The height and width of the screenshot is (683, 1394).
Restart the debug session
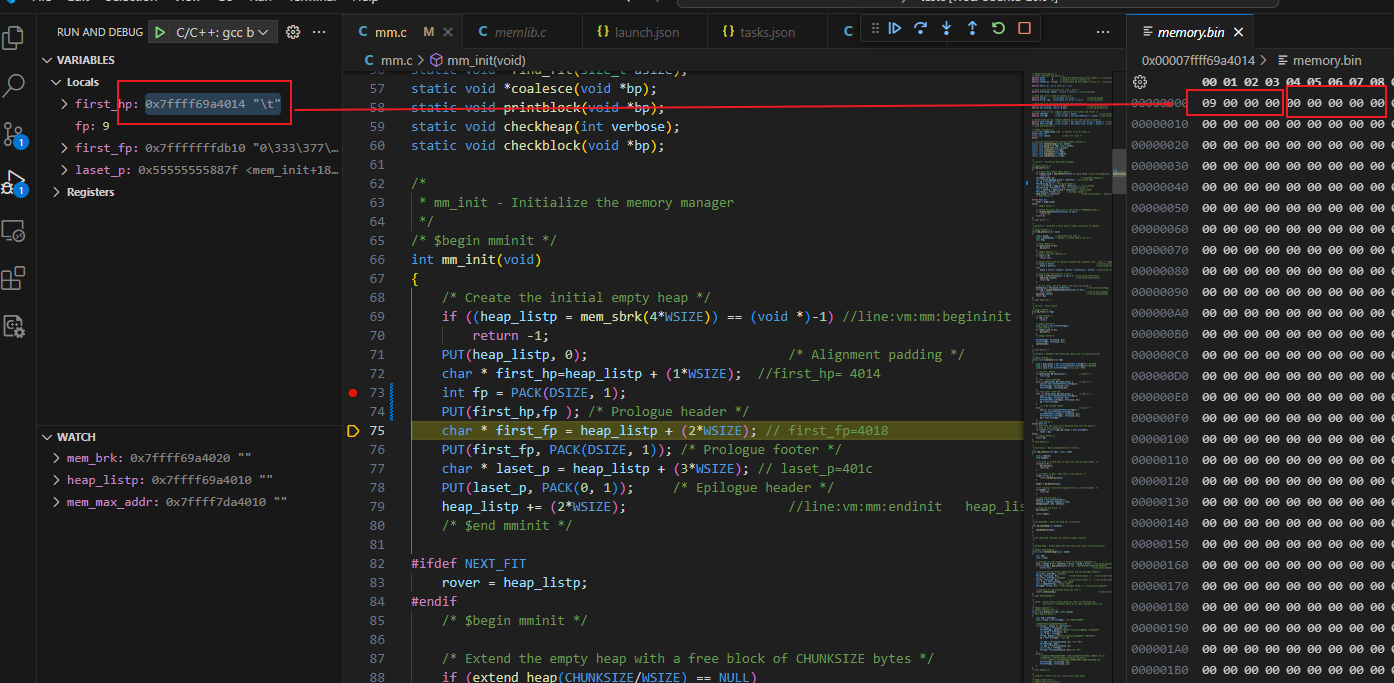[998, 29]
